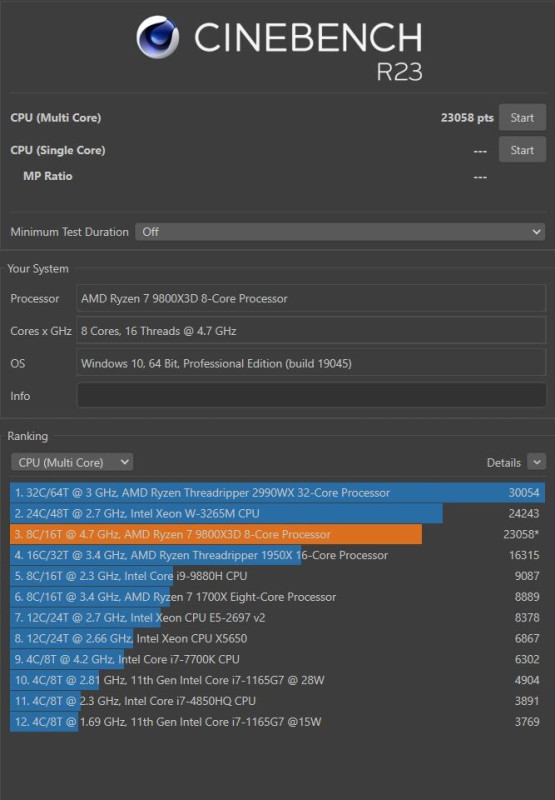Expand the Details arrow in Ranking
555x800 pixels.
coord(536,462)
